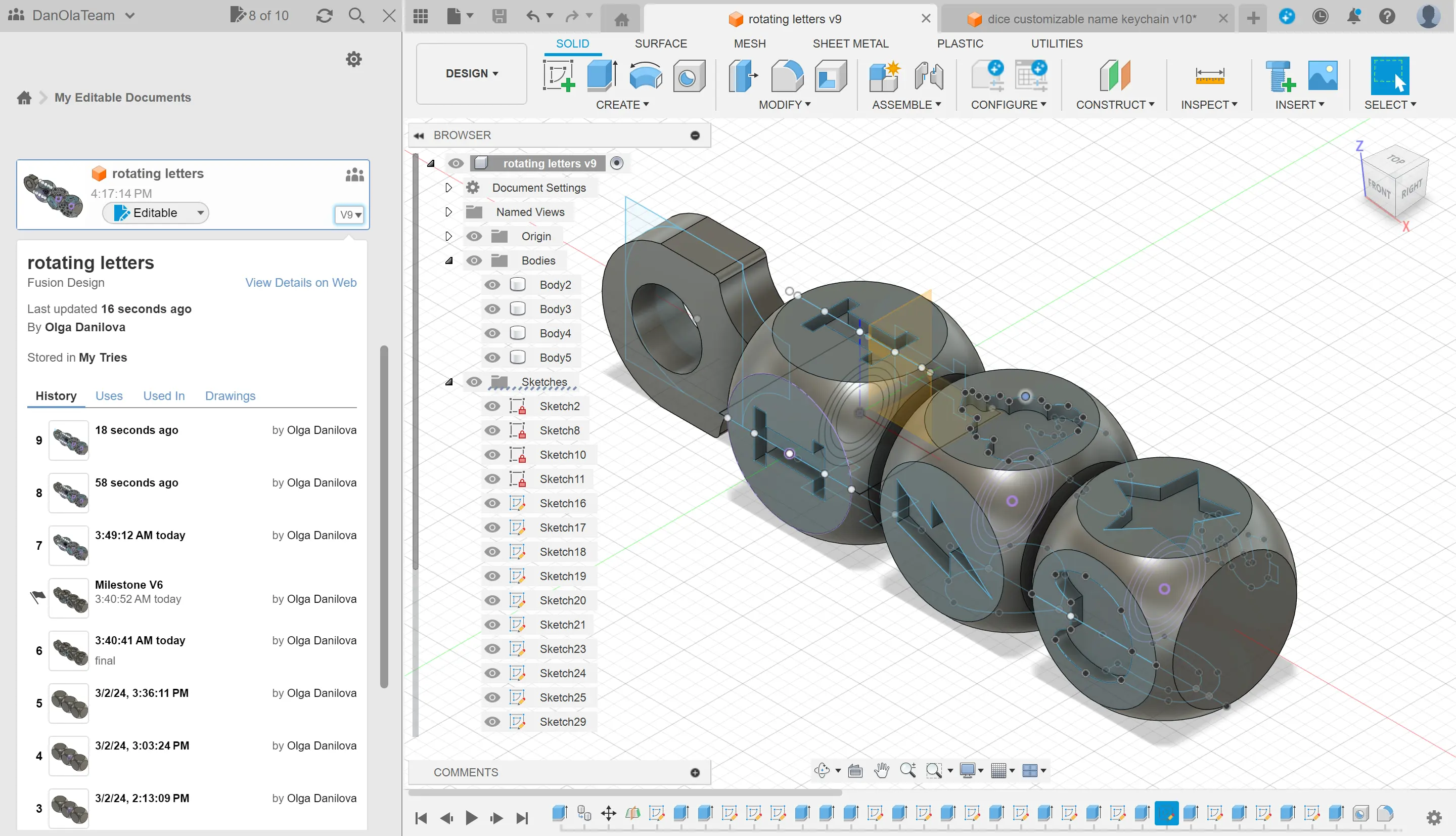This screenshot has height=836, width=1456.
Task: Open the Measure tool
Action: click(x=1210, y=76)
